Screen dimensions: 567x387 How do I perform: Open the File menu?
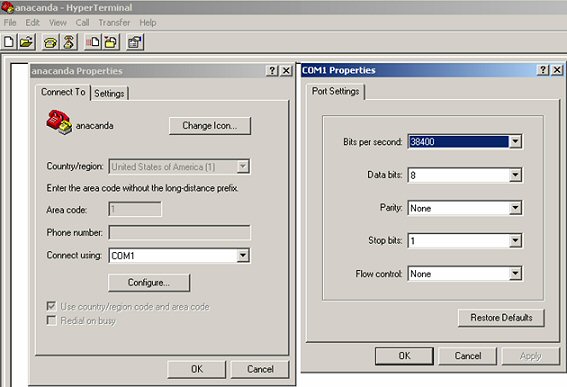[10, 22]
